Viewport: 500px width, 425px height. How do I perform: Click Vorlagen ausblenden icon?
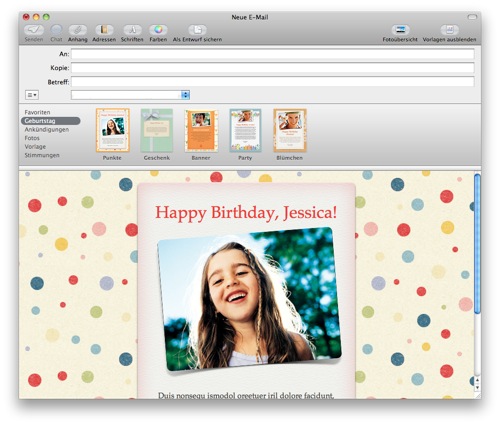tap(449, 30)
